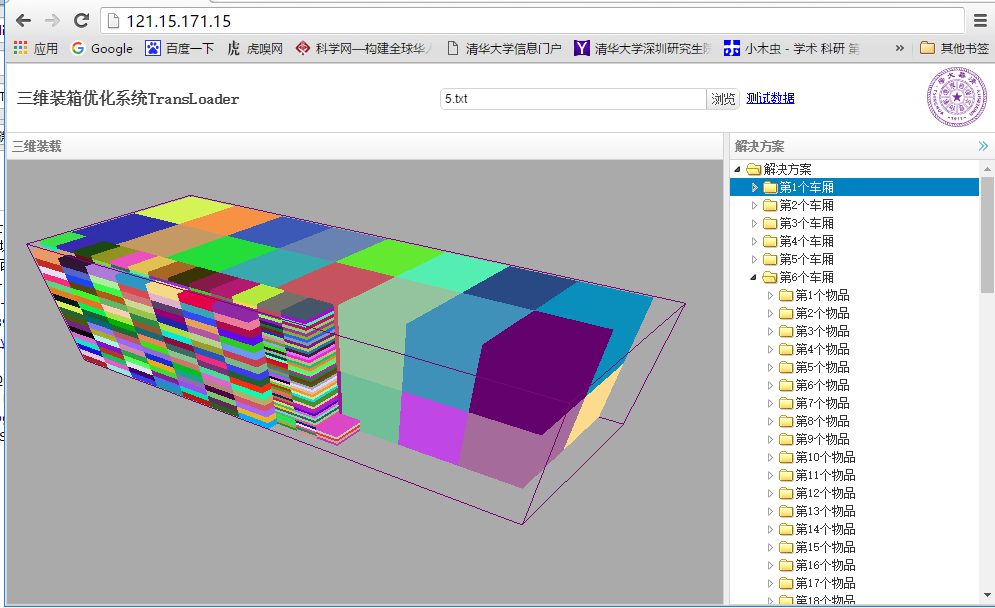Select 第1个车厢 in the tree
Image resolution: width=995 pixels, height=608 pixels.
(x=806, y=187)
